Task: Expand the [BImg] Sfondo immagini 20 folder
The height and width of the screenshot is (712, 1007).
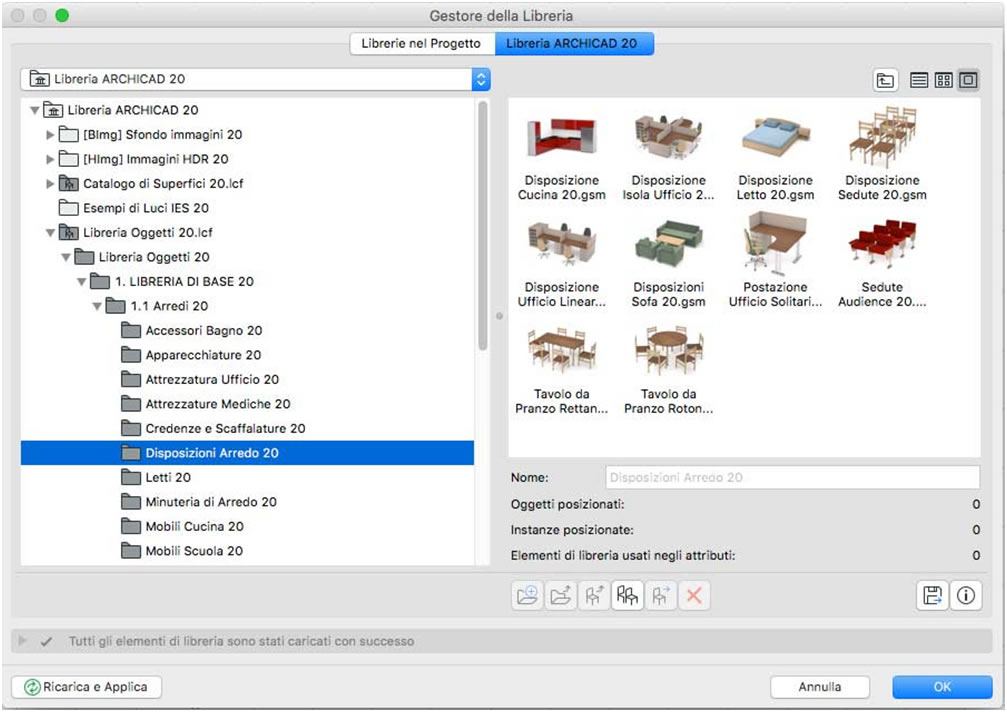Action: (50, 135)
